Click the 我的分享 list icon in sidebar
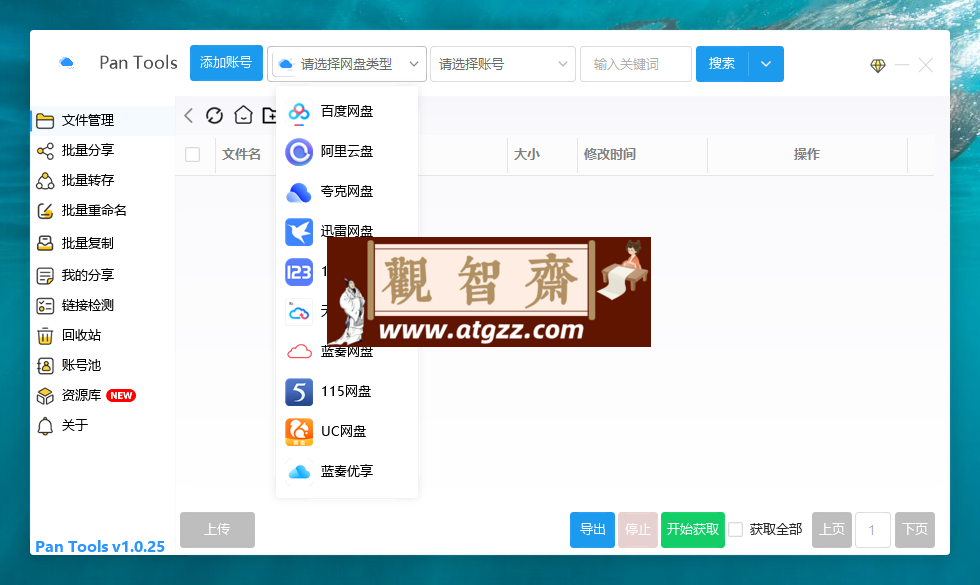 pyautogui.click(x=45, y=276)
